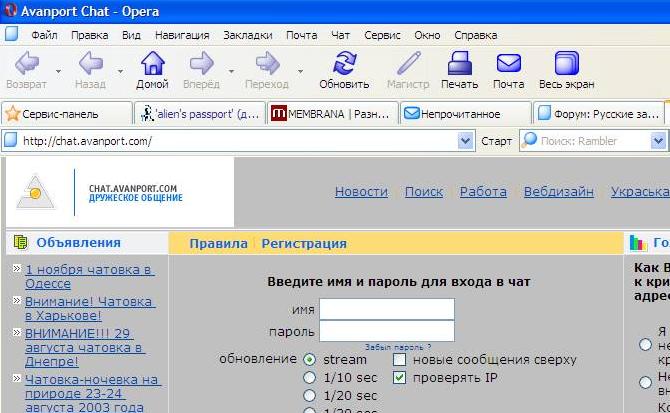Image resolution: width=670 pixels, height=413 pixels.
Task: Switch to the MEMBRANA tab
Action: pyautogui.click(x=333, y=114)
